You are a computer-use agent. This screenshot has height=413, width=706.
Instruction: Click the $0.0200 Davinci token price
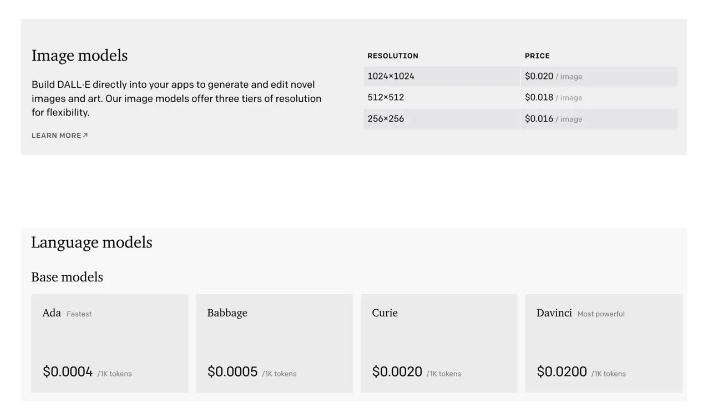tap(562, 372)
